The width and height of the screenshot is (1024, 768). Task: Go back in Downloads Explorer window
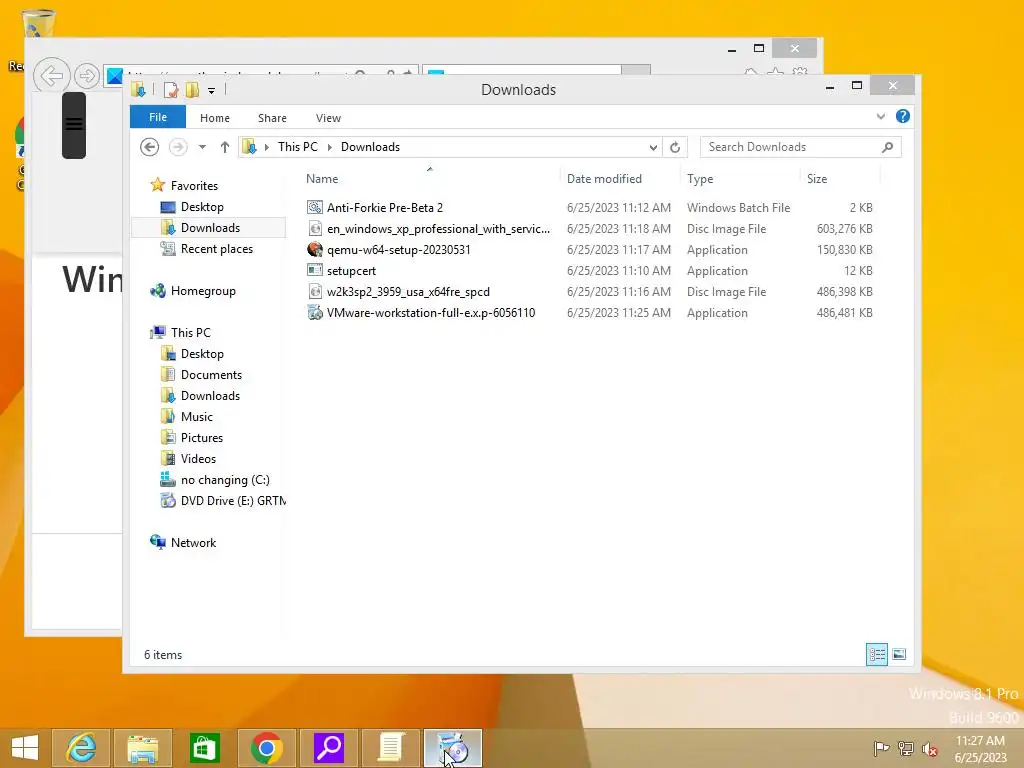pyautogui.click(x=150, y=147)
